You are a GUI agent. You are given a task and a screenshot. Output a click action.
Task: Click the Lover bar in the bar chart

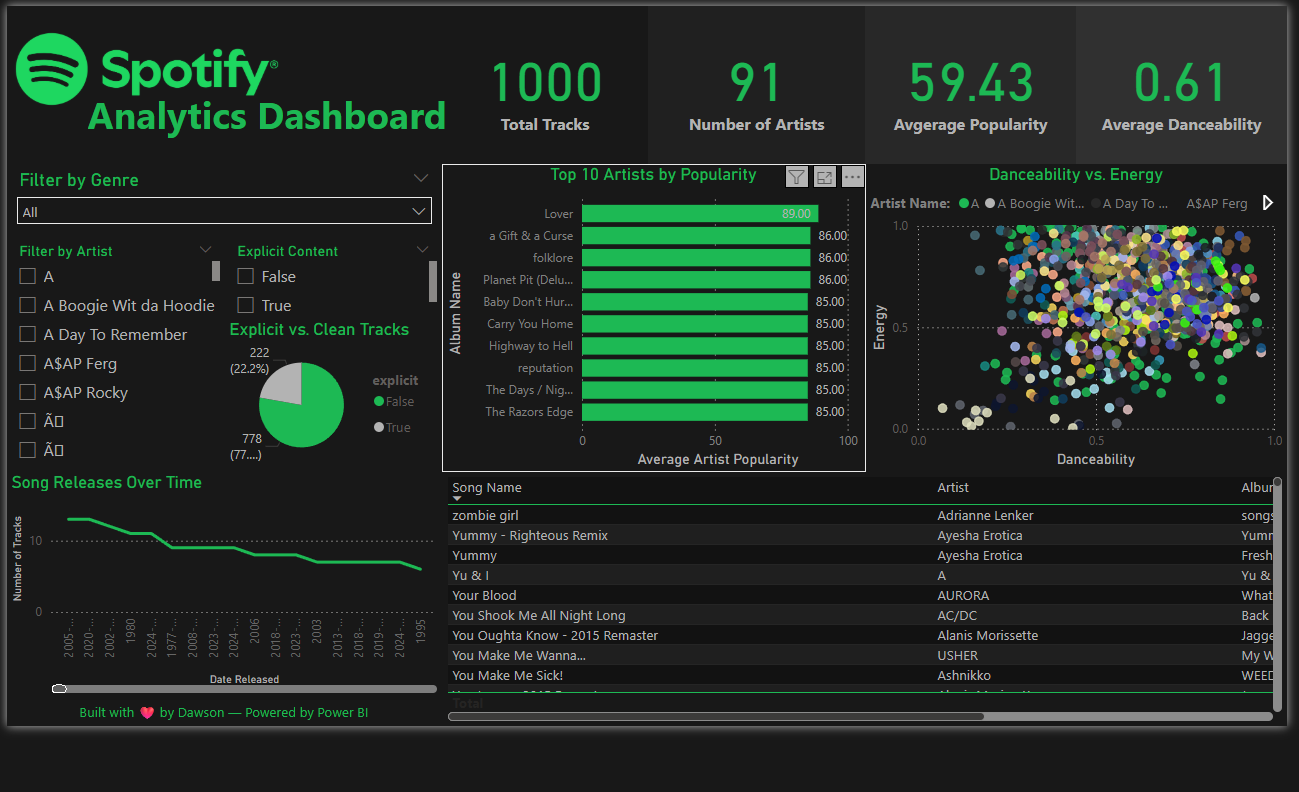coord(700,214)
